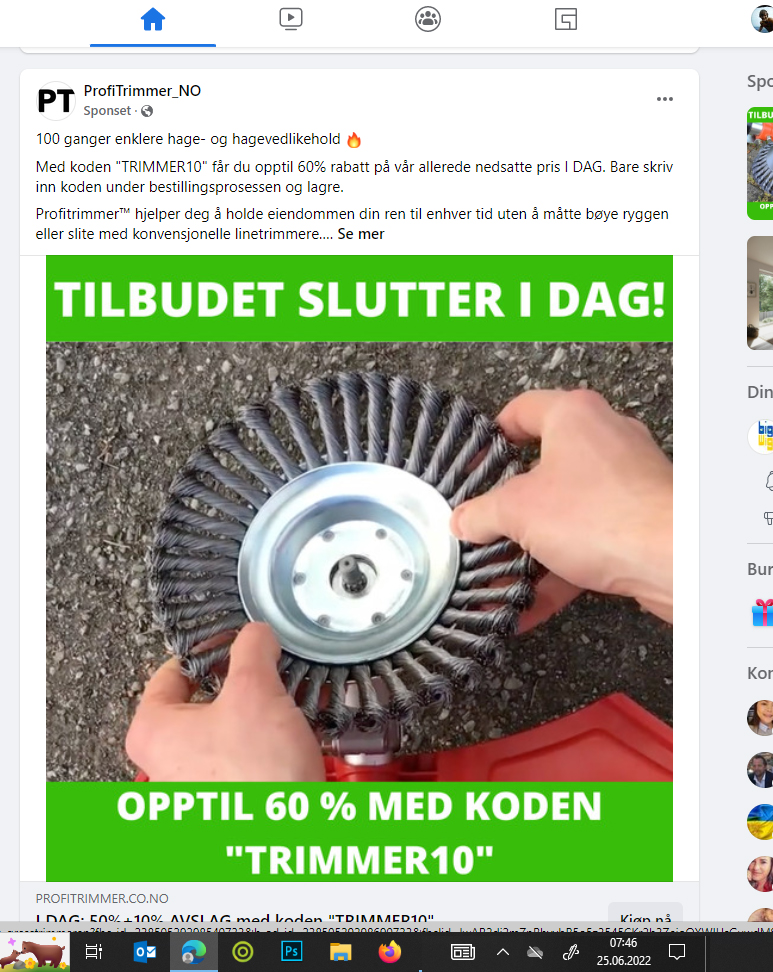Open Outlook from the taskbar
This screenshot has height=972, width=773.
point(145,952)
